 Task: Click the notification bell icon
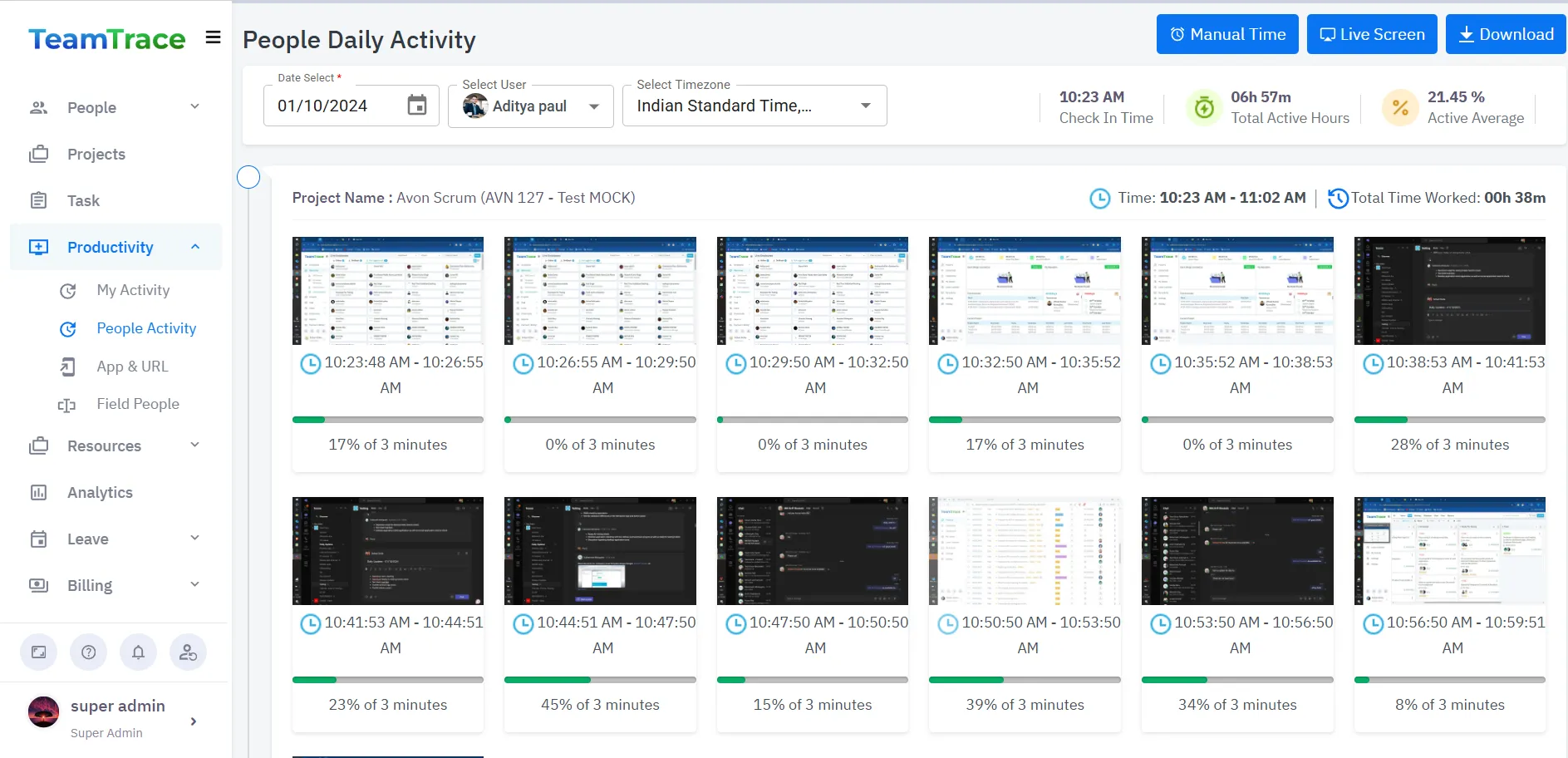pos(138,652)
